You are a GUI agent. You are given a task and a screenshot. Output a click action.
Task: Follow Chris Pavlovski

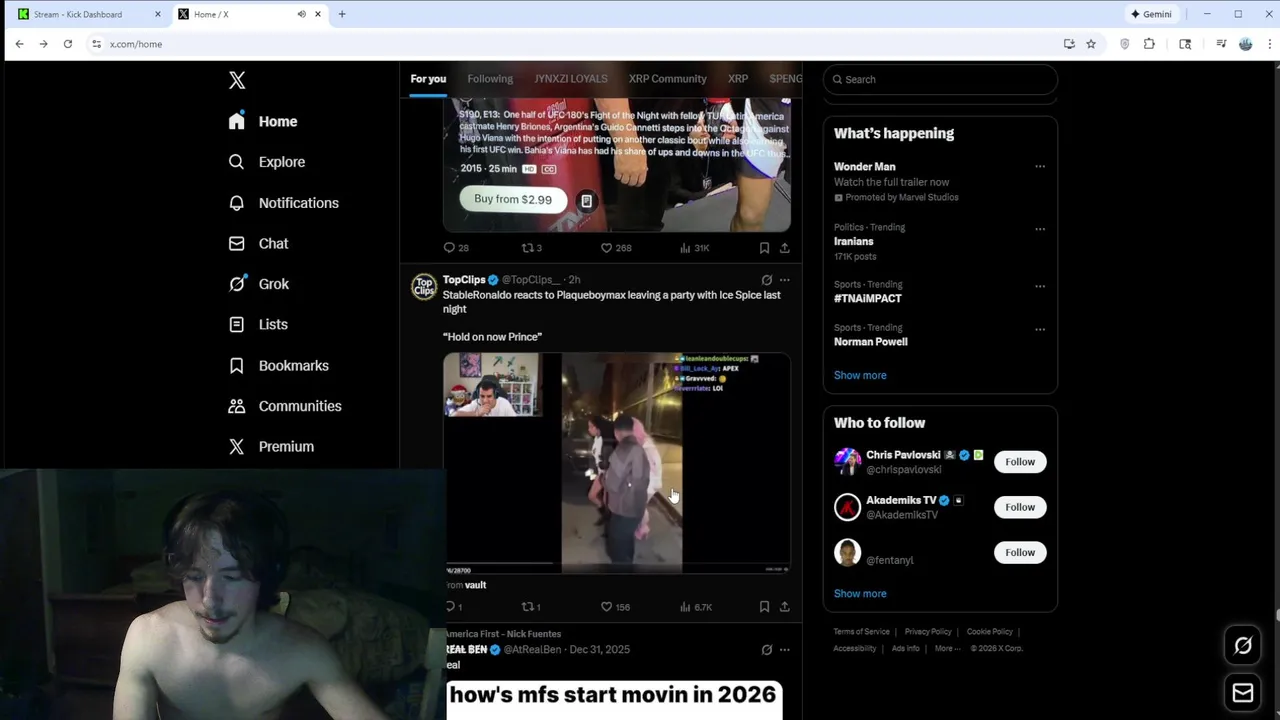click(x=1020, y=462)
